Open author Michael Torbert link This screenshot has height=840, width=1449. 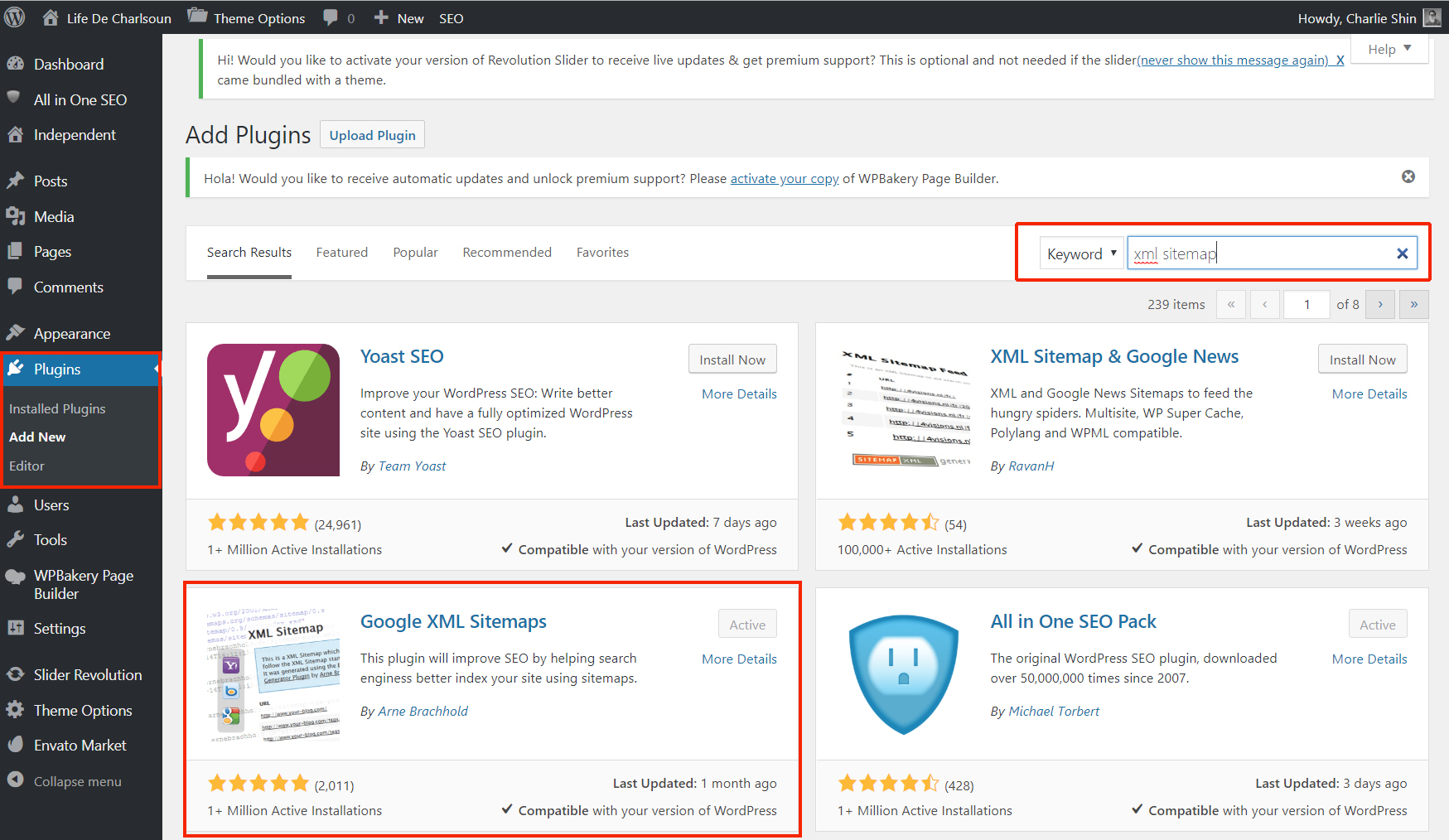1054,712
